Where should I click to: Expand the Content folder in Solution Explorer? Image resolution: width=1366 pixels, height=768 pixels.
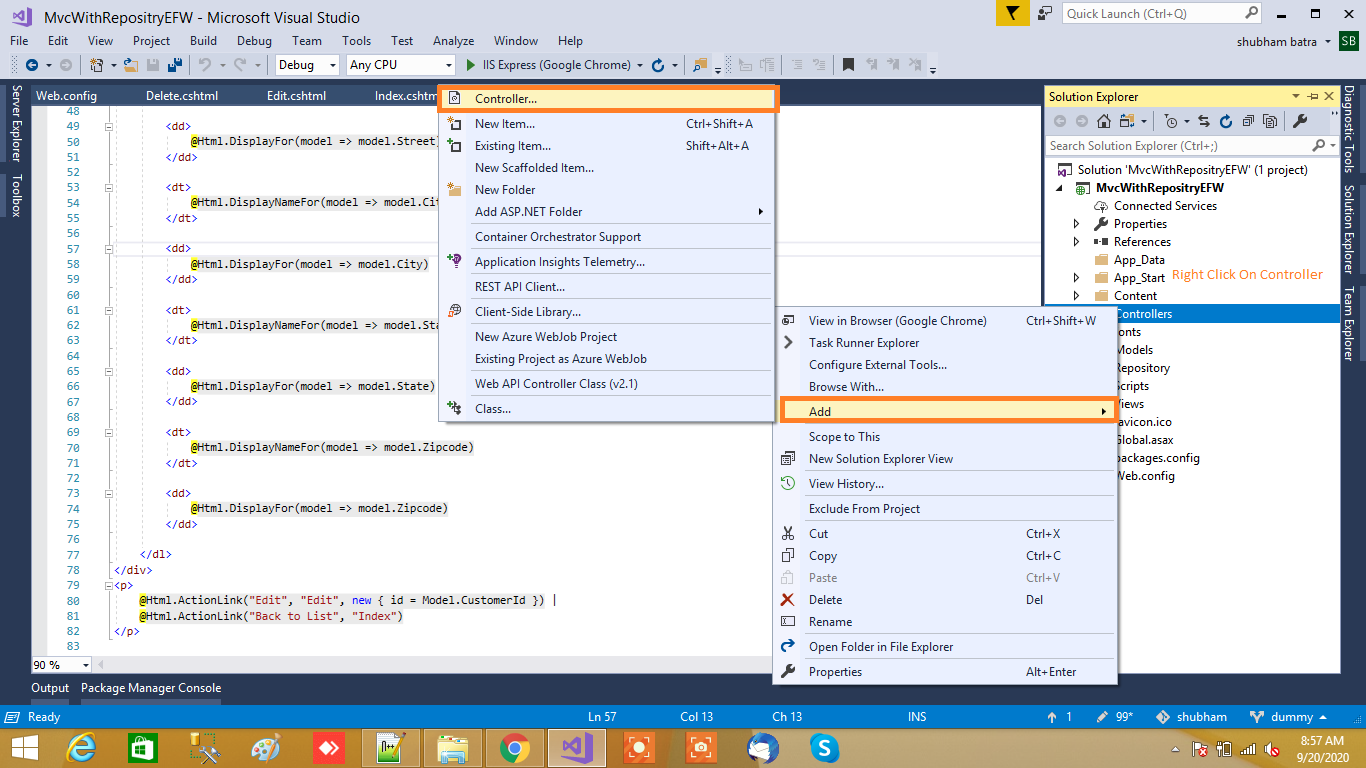(x=1076, y=296)
